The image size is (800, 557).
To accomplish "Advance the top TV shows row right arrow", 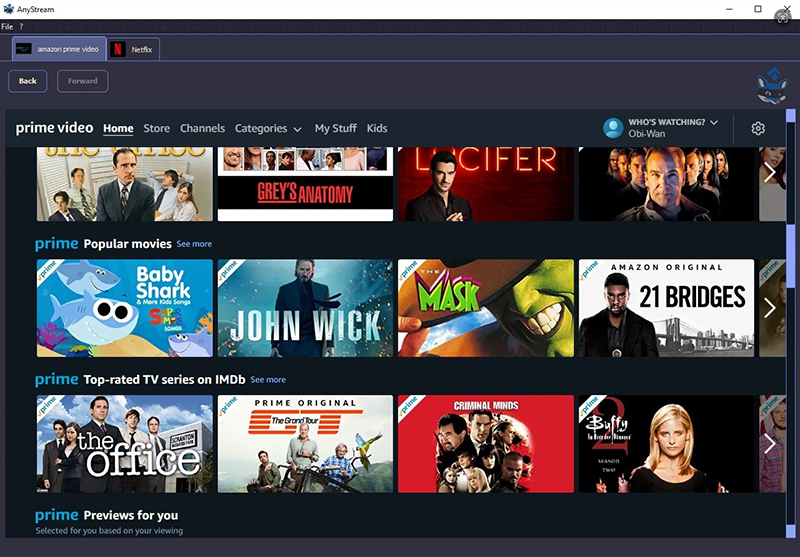I will tap(769, 172).
